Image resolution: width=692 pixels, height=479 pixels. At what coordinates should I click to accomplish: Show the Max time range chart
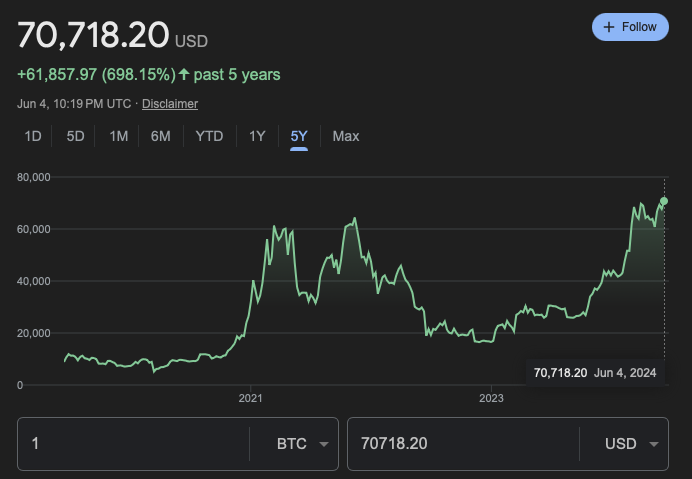345,136
